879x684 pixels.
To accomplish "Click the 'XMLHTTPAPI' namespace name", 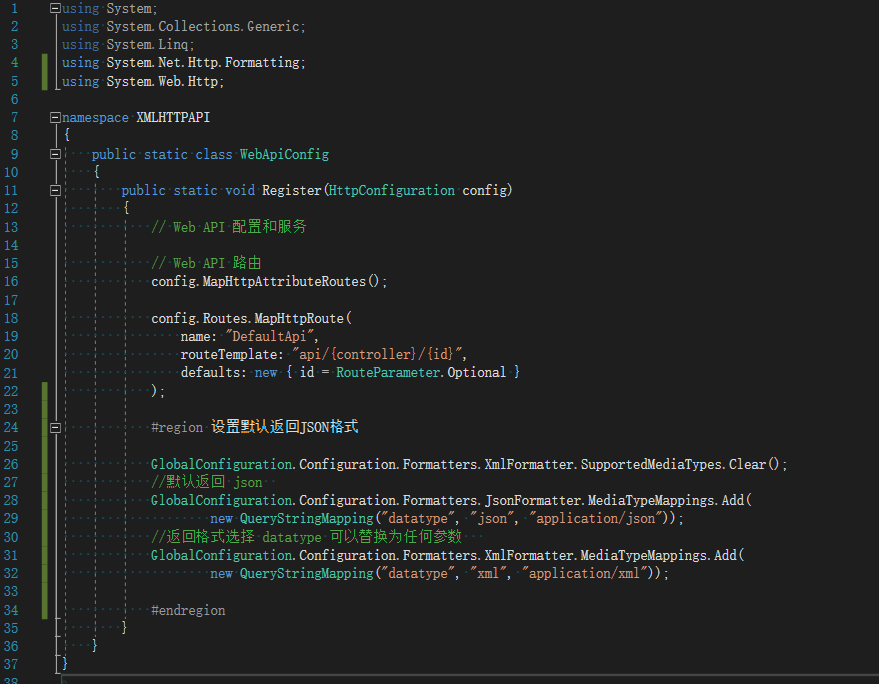I will coord(173,117).
